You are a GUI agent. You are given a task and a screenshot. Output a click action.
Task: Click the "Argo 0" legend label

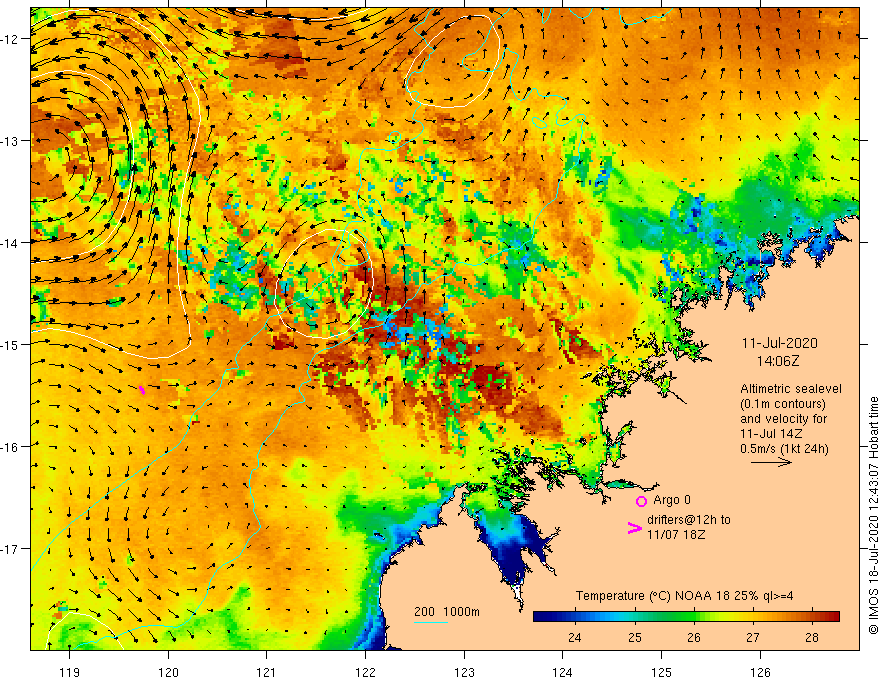[672, 500]
